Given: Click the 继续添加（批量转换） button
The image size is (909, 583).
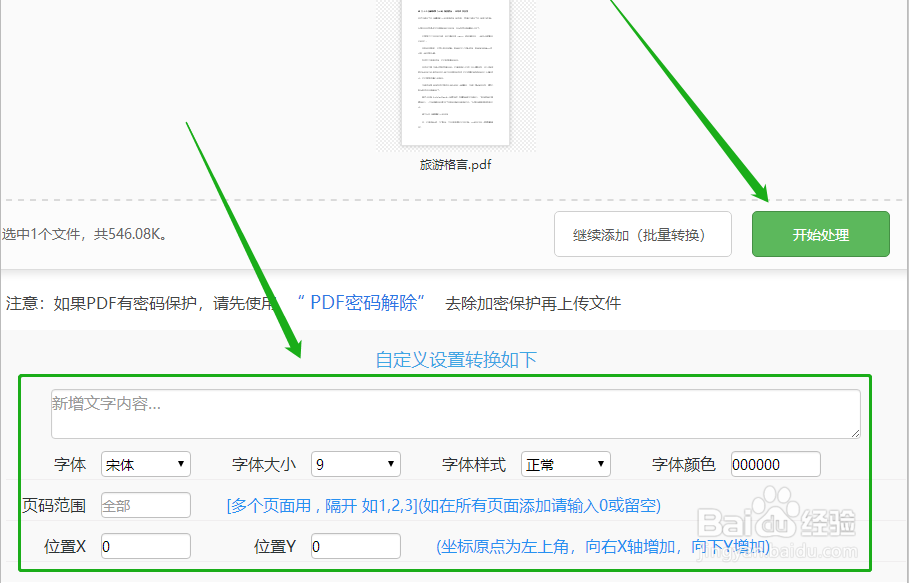Looking at the screenshot, I should click(x=643, y=233).
